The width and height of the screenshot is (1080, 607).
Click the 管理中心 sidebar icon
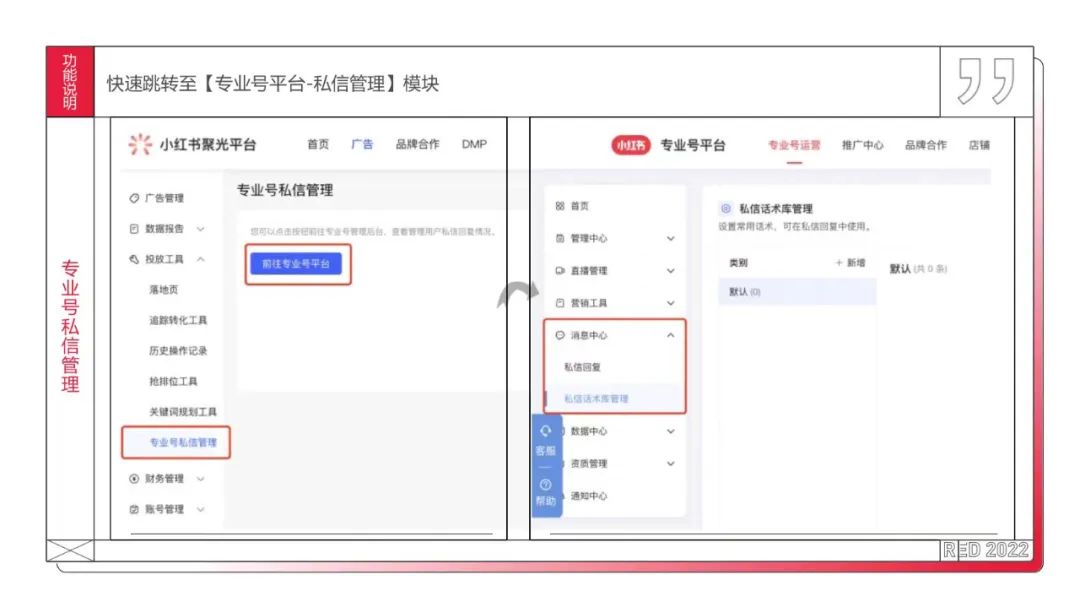click(x=560, y=238)
